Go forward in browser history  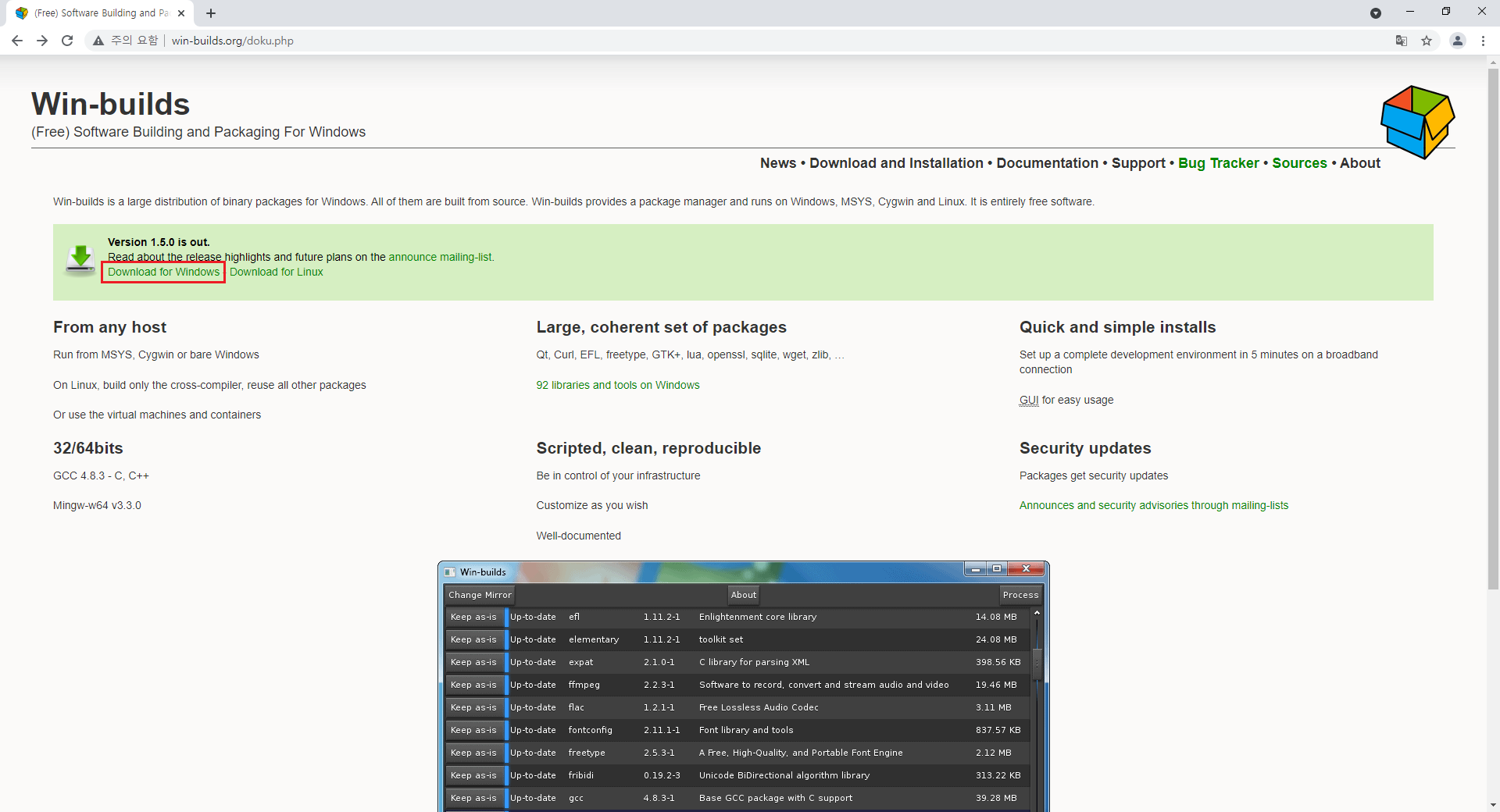click(x=42, y=41)
